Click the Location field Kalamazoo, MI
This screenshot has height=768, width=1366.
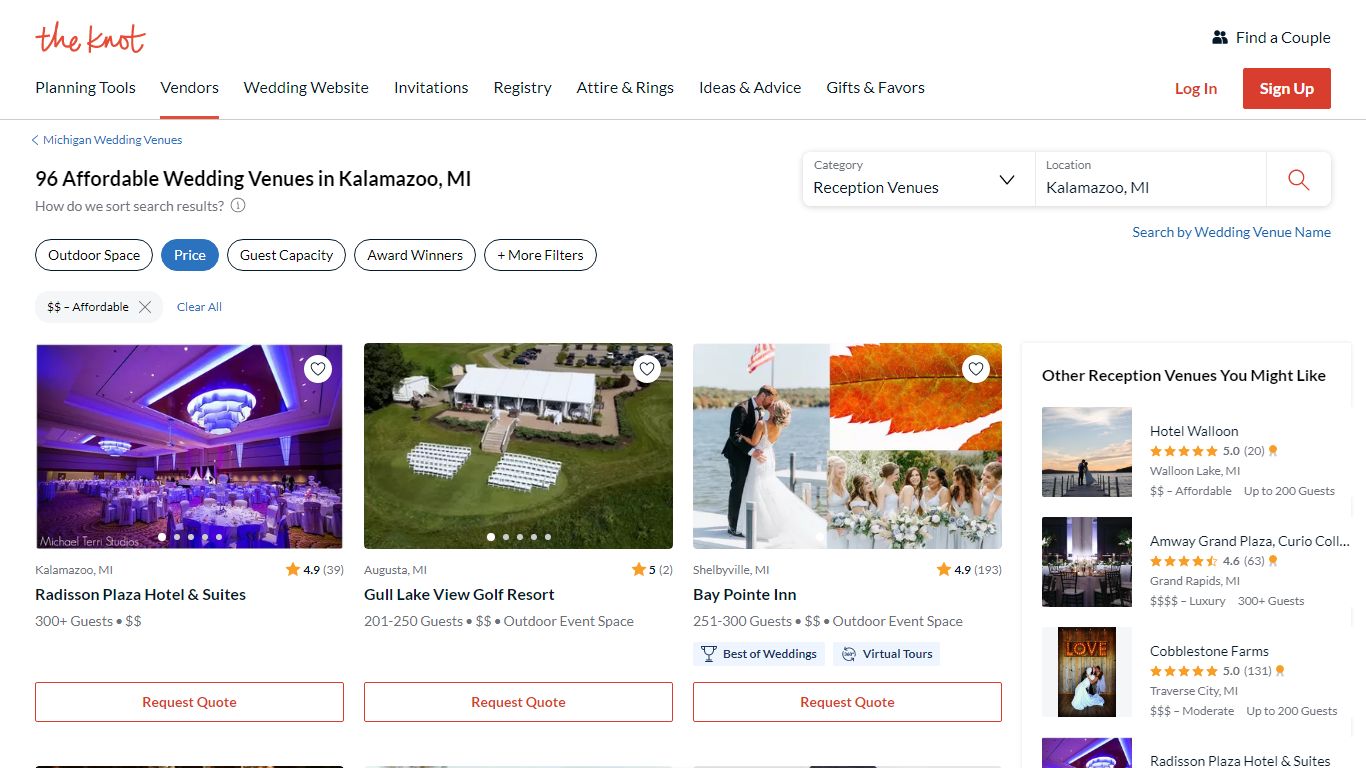pyautogui.click(x=1150, y=180)
